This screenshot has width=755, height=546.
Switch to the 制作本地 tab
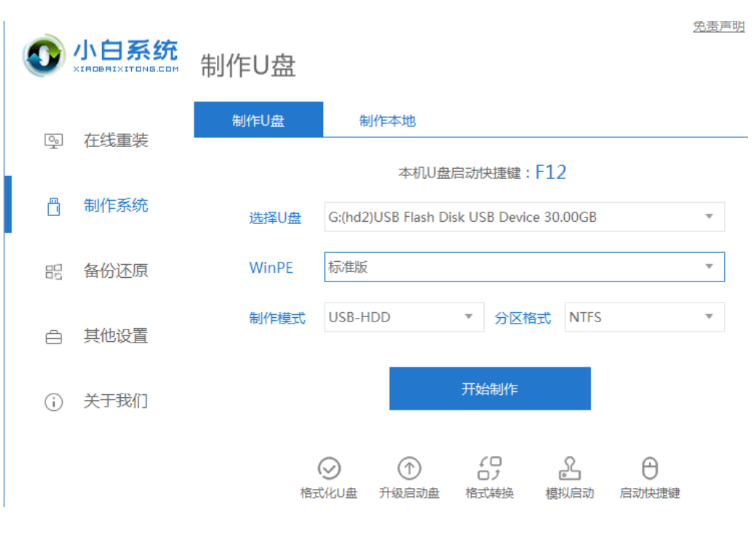point(387,120)
